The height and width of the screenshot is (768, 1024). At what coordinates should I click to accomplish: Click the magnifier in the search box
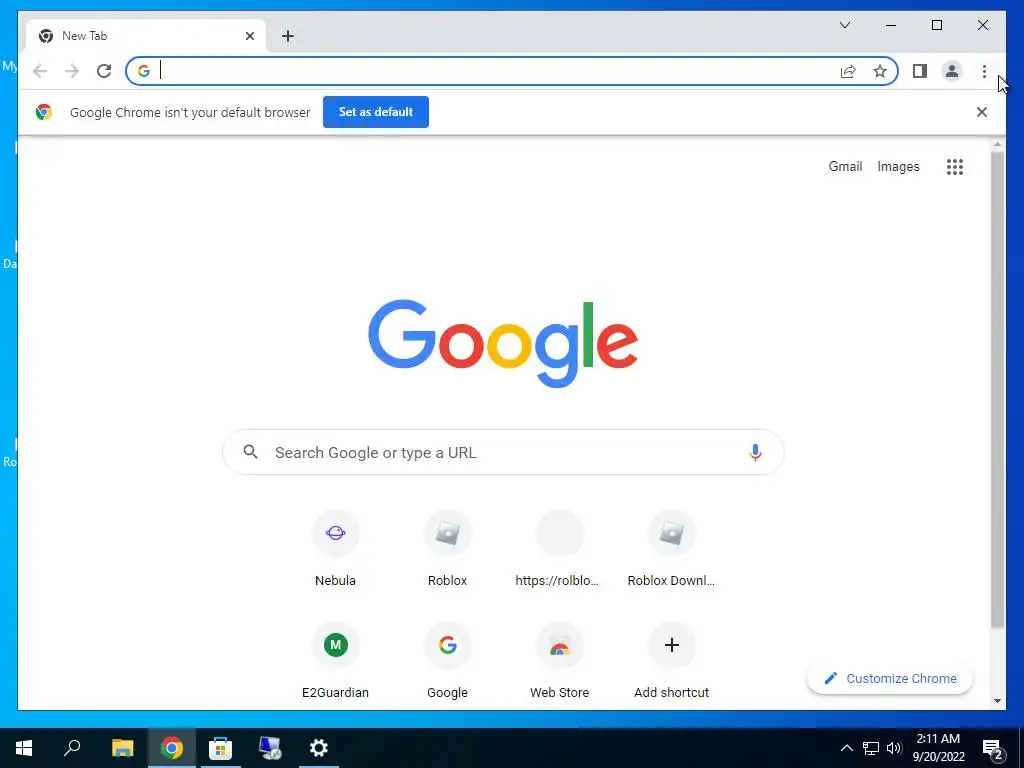point(251,452)
